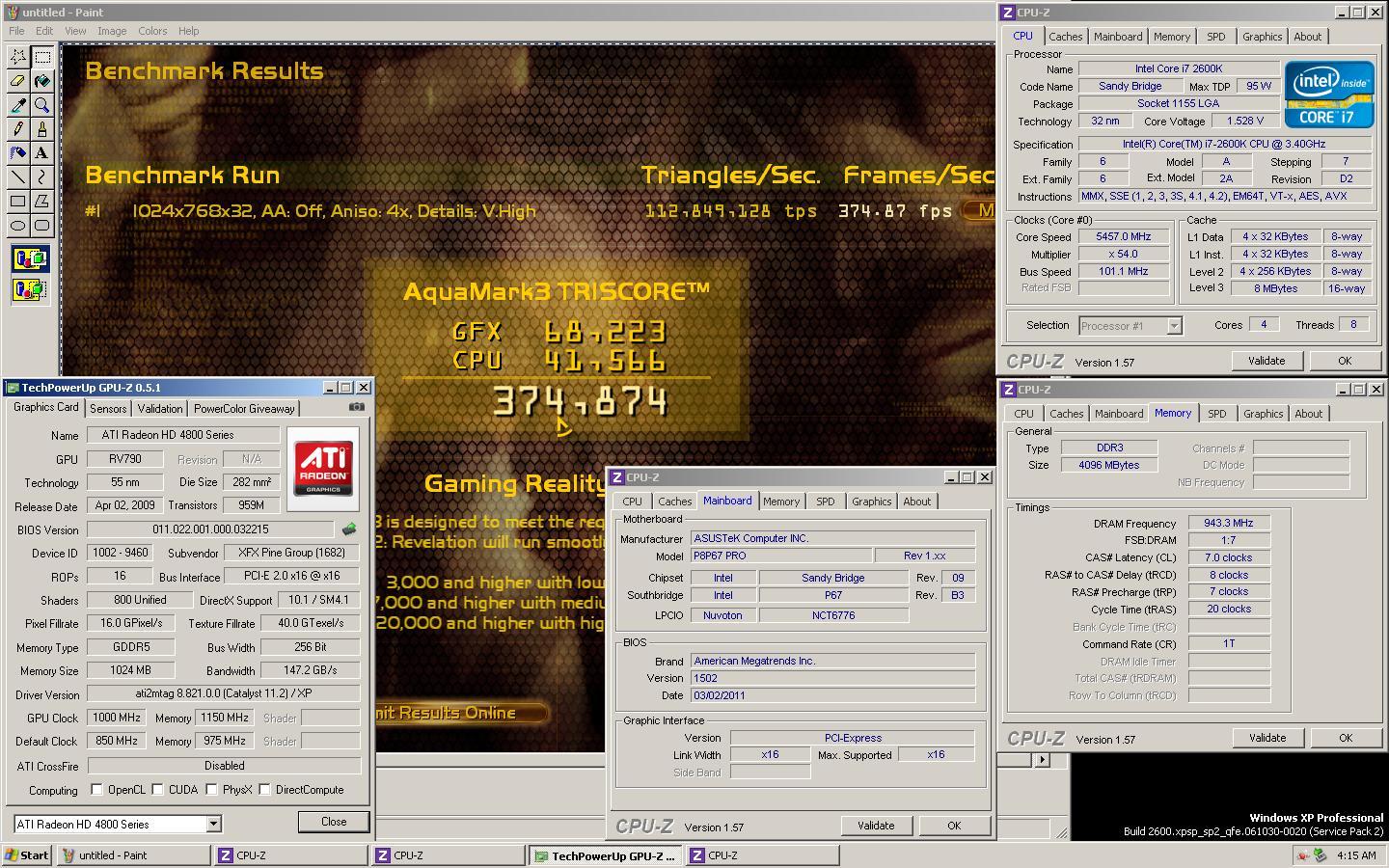Click the BIOS Version field in GPU-Z
This screenshot has width=1389, height=868.
coord(210,529)
